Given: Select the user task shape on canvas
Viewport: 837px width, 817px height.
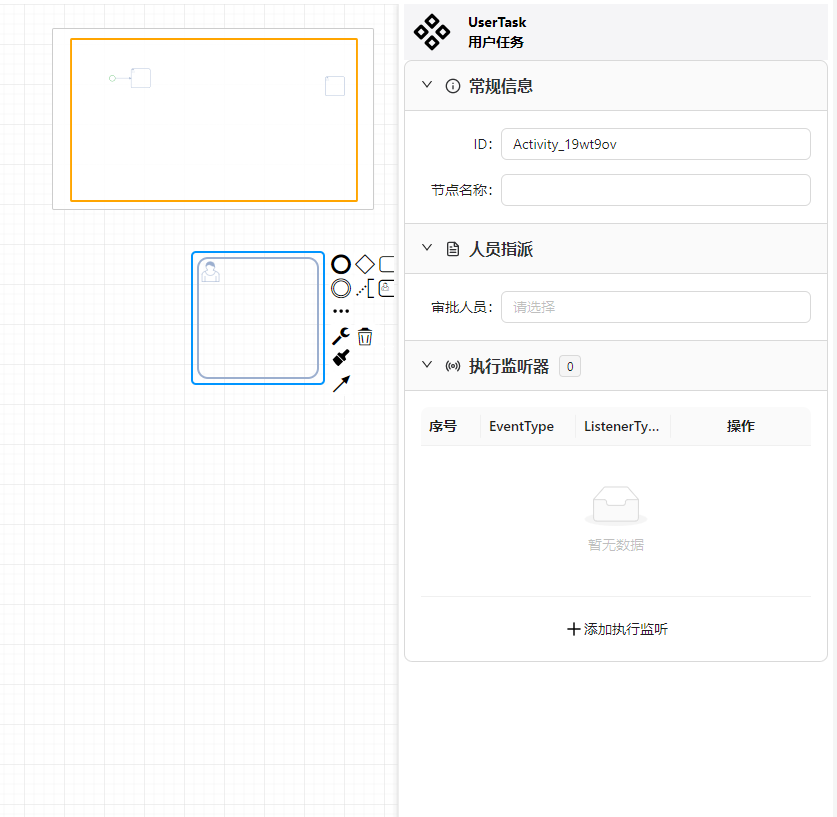Looking at the screenshot, I should tap(258, 318).
